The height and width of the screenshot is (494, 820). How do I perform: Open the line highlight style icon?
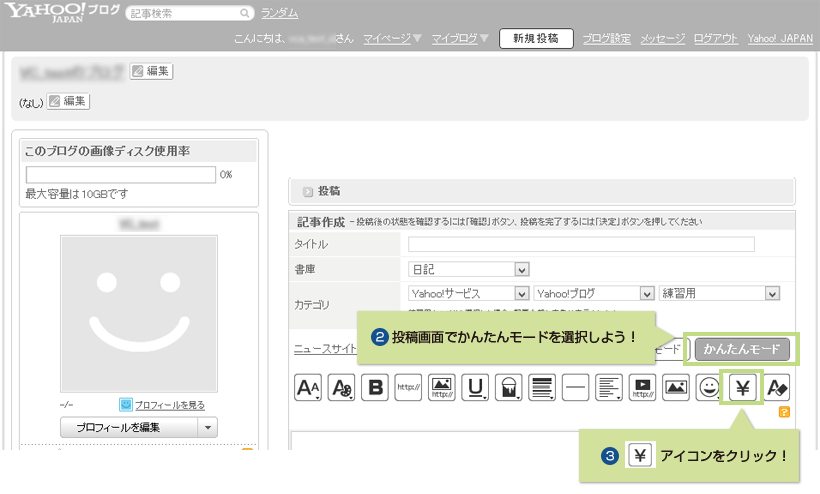click(542, 387)
